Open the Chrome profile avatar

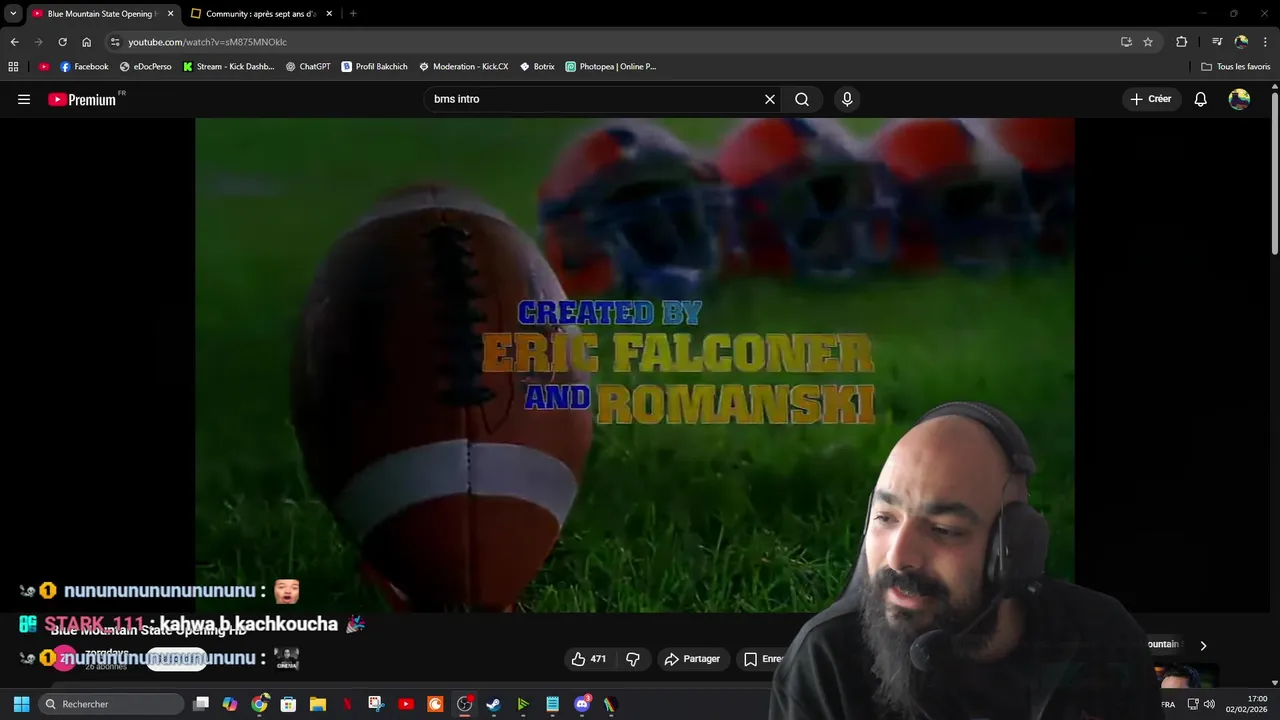(x=1241, y=42)
